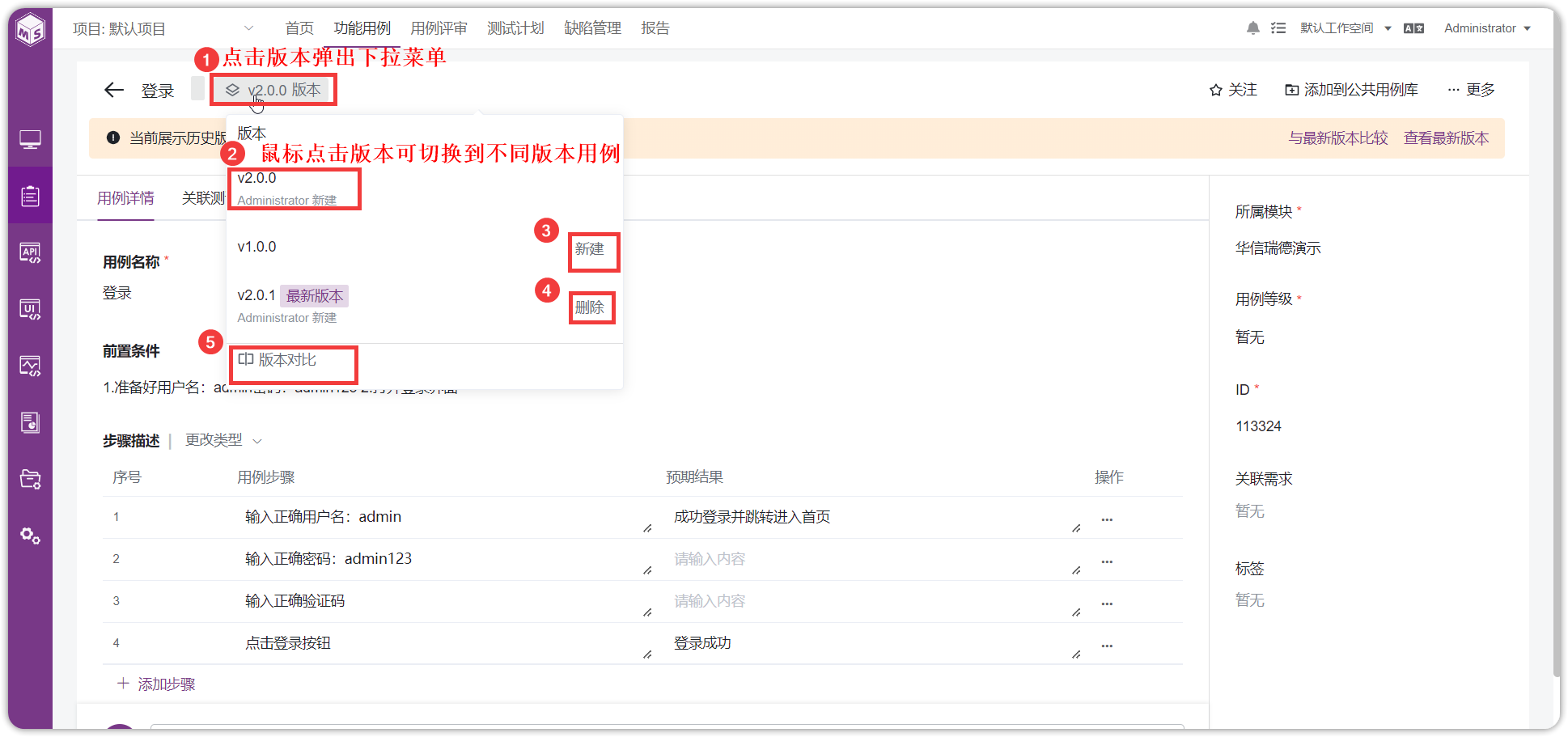Click the expected result field for step 2
This screenshot has height=737, width=1568.
[875, 559]
